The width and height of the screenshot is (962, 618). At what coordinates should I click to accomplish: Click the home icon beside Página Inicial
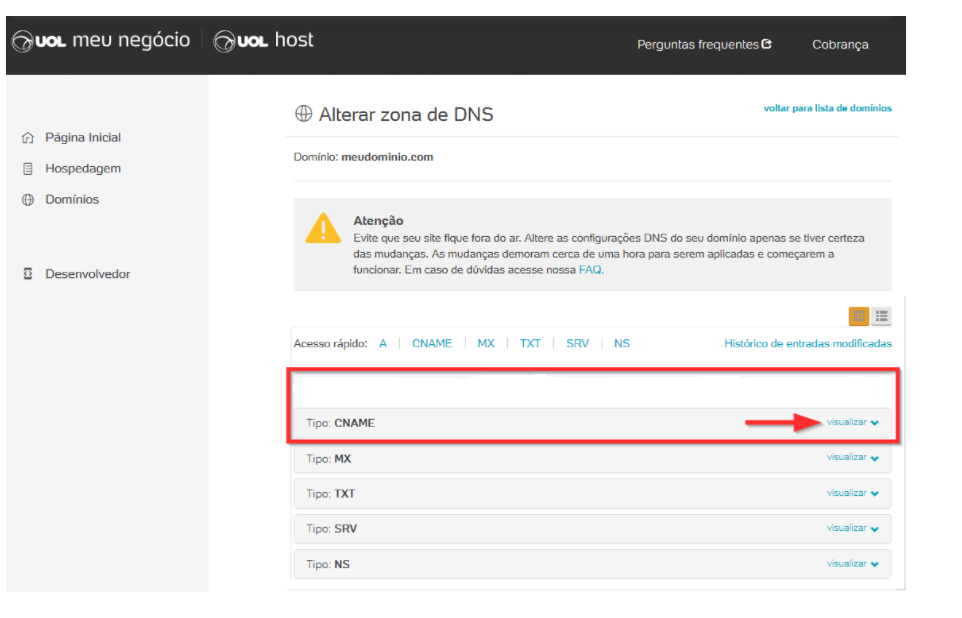(x=28, y=137)
